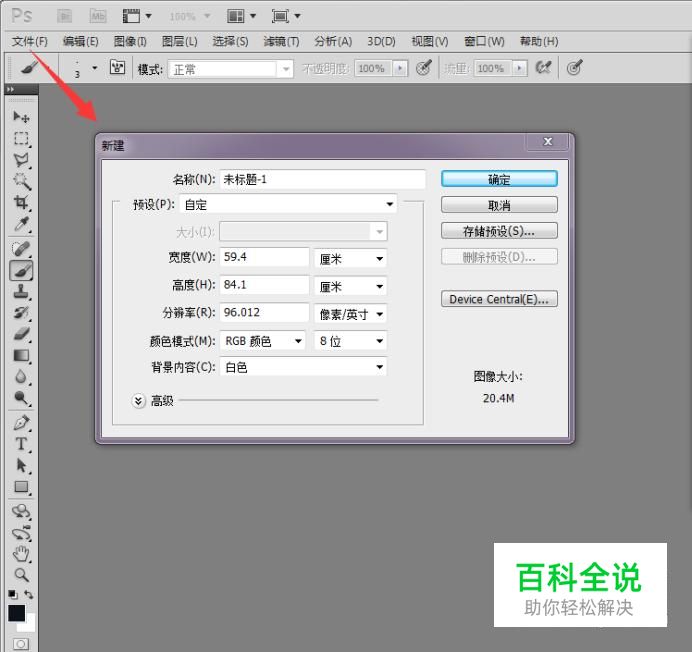
Task: Click the width input field 59.4
Action: [x=264, y=257]
